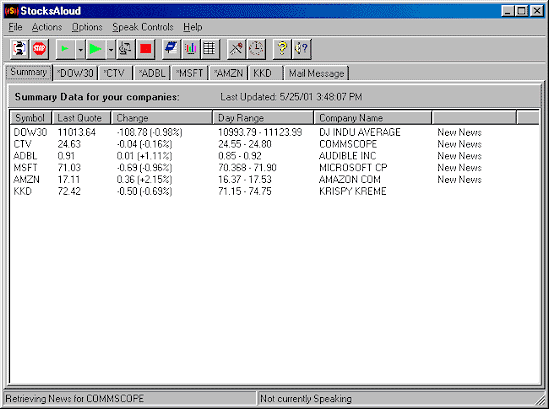Open the Mail Message tab
This screenshot has width=550, height=410.
pos(316,73)
